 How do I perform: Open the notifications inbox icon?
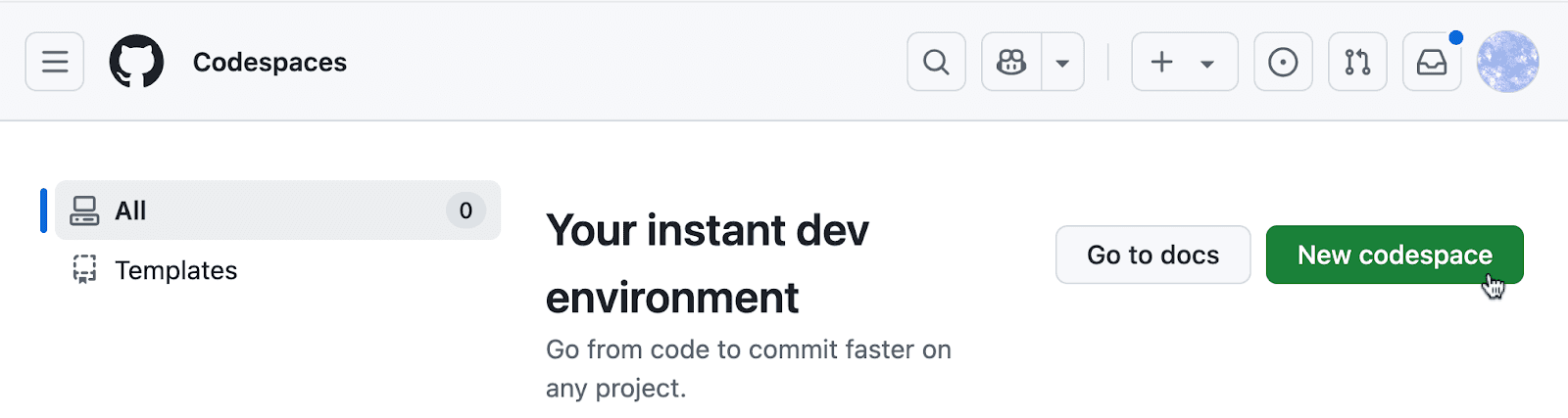point(1432,62)
